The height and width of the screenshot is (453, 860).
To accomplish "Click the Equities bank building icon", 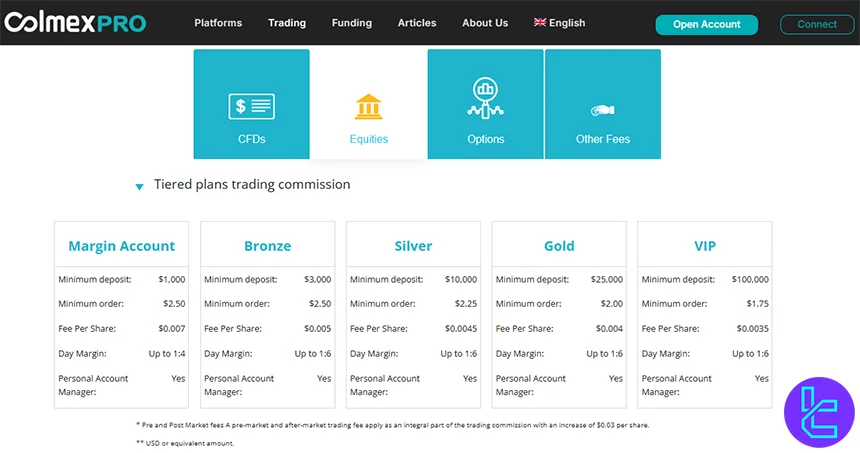I will (x=369, y=107).
